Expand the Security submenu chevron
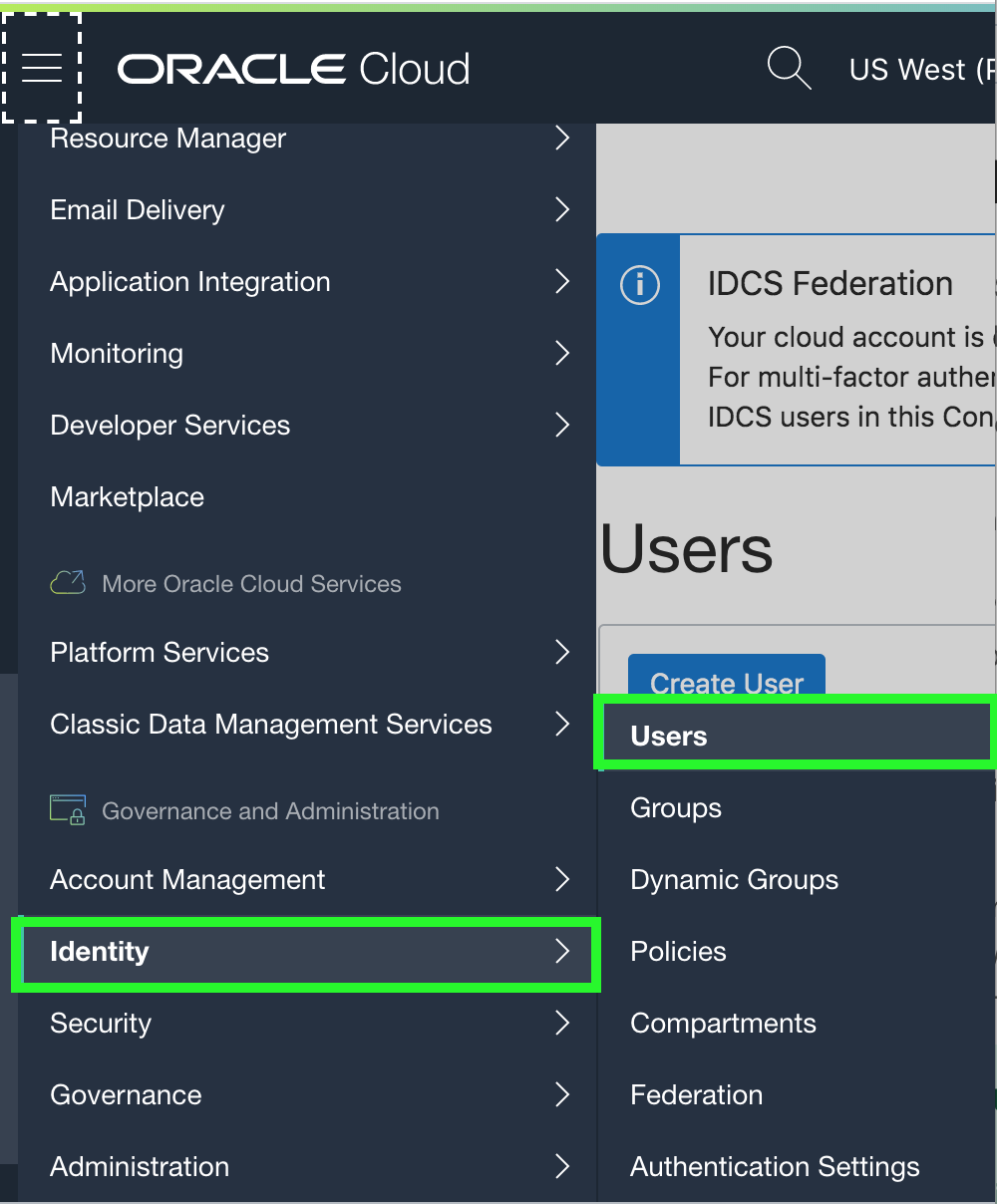This screenshot has width=997, height=1204. pos(562,1023)
